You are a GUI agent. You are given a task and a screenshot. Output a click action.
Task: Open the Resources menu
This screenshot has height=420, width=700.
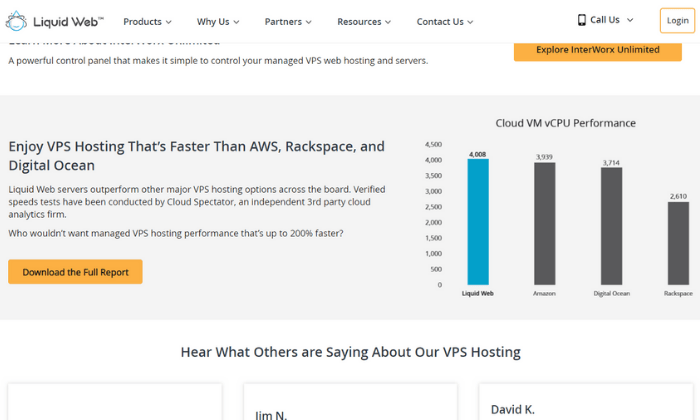pos(364,21)
